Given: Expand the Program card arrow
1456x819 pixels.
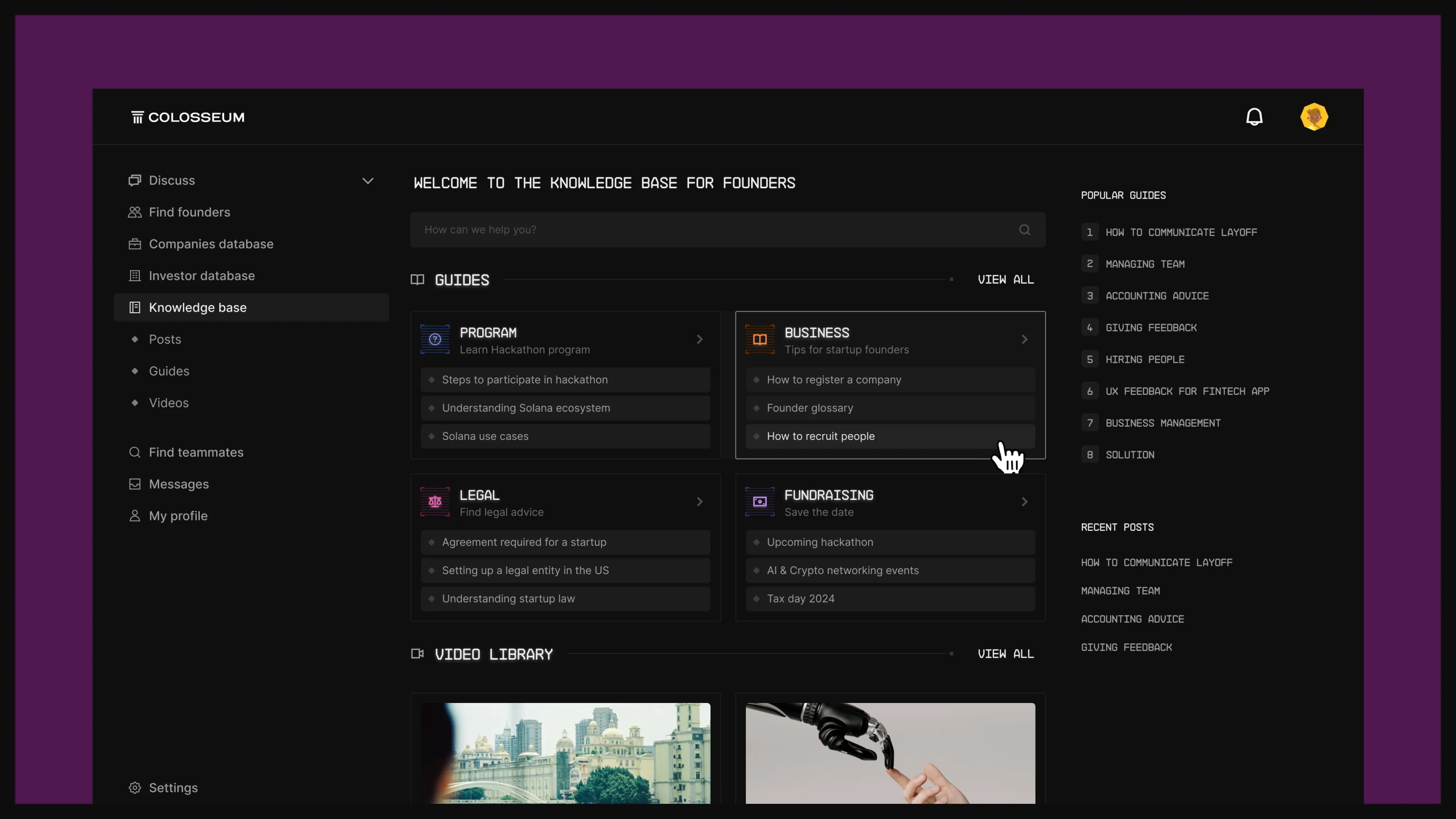Looking at the screenshot, I should 700,339.
